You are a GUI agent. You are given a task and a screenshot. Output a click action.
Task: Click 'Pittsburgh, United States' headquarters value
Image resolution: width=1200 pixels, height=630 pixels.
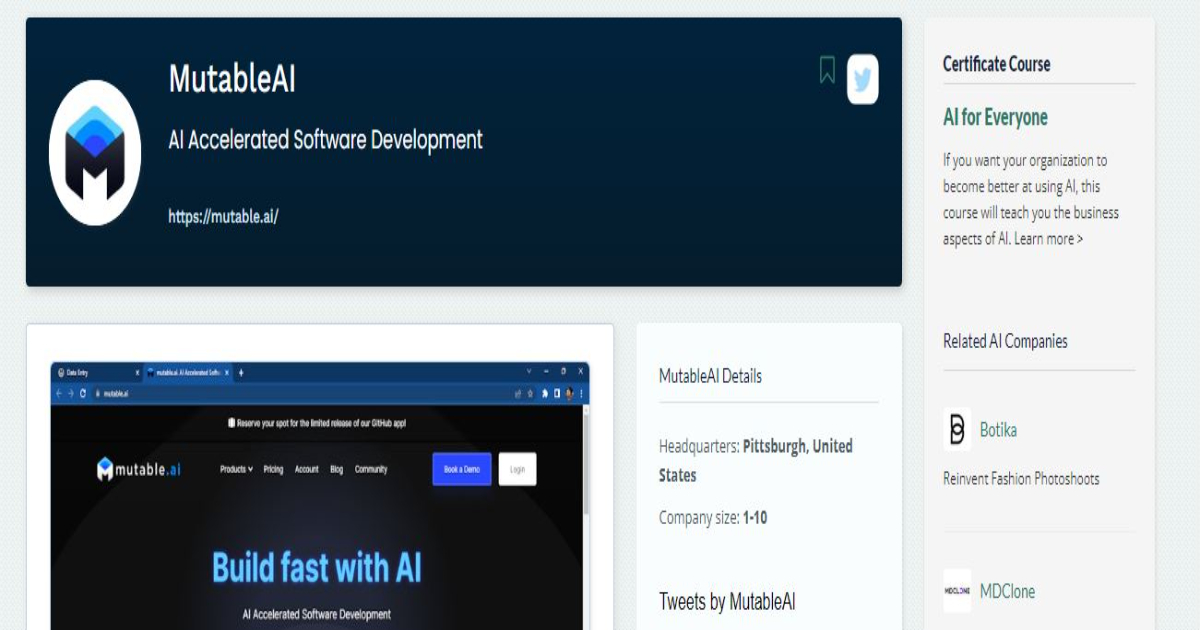[x=756, y=460]
